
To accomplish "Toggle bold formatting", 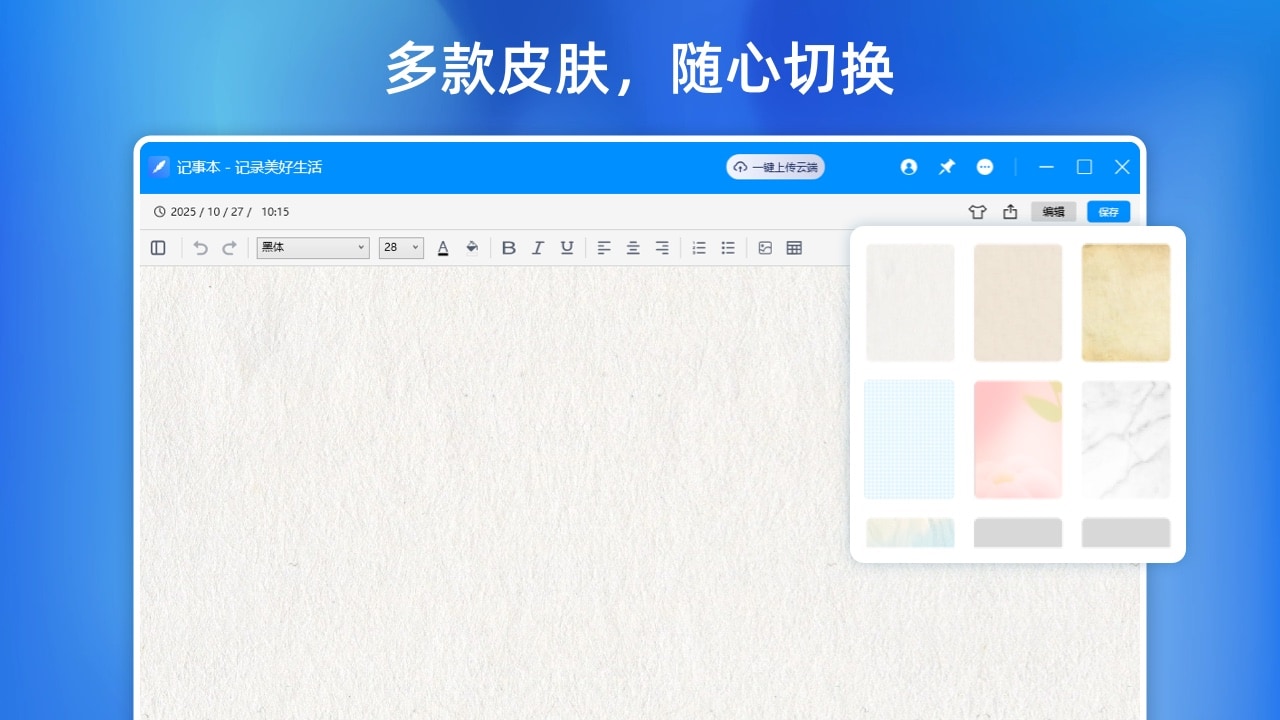I will point(509,247).
